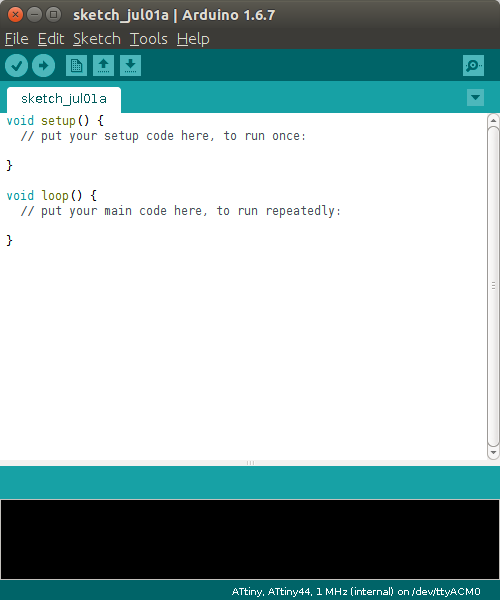Click the editor scrollbar down arrow

pyautogui.click(x=493, y=453)
